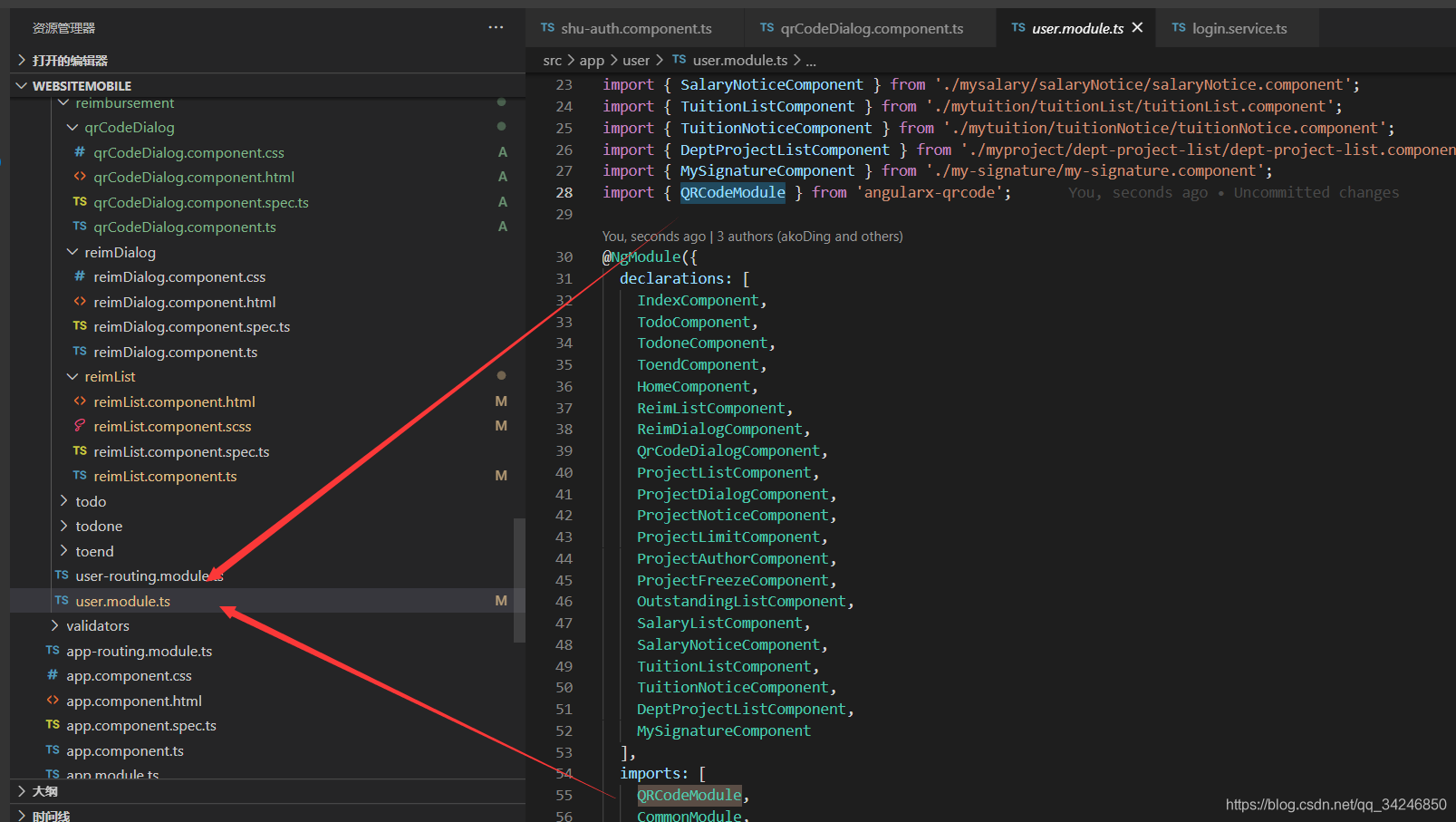The image size is (1456, 822).
Task: Open qrCodeDialog.component.ts in the explorer tree
Action: point(185,227)
